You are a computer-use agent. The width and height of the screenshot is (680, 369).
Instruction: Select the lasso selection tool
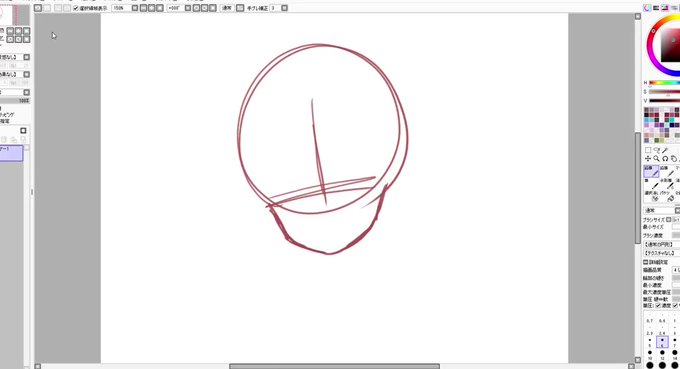tap(656, 150)
